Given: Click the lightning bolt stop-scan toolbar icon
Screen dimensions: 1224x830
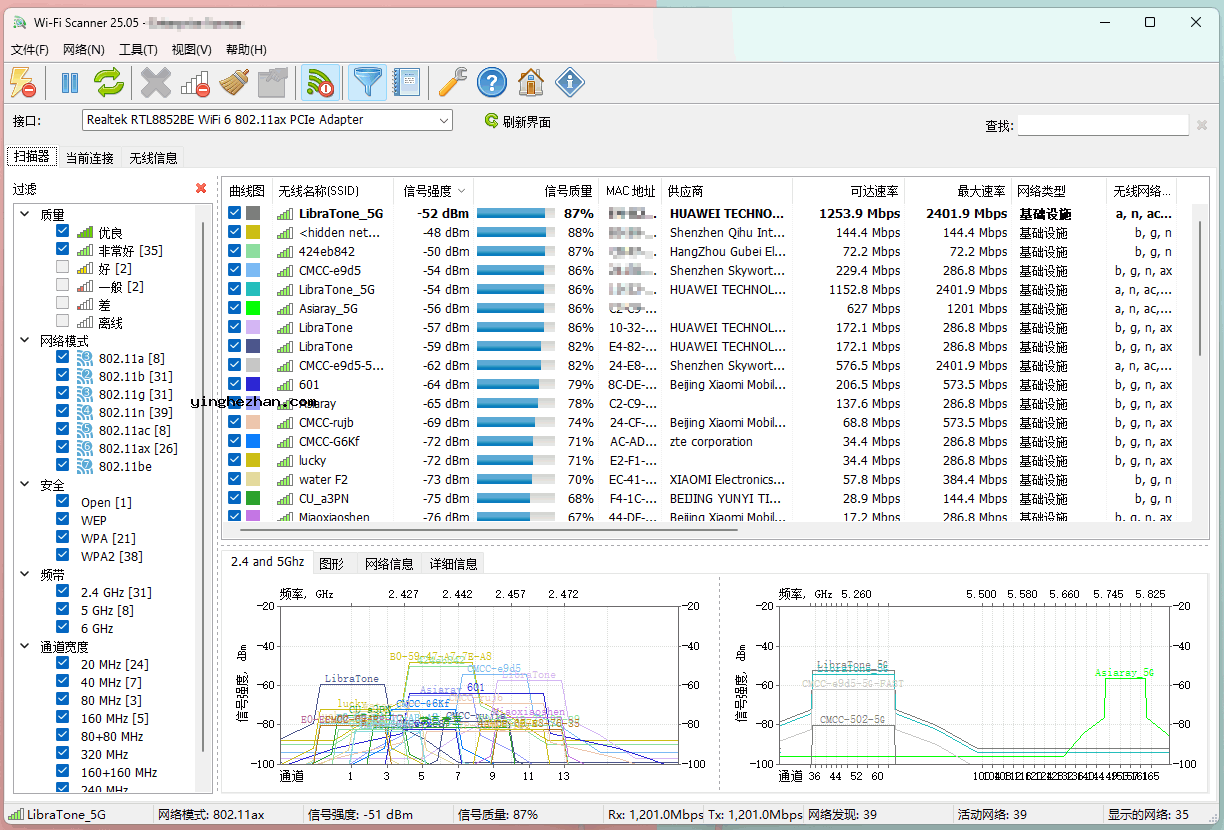Looking at the screenshot, I should point(23,82).
